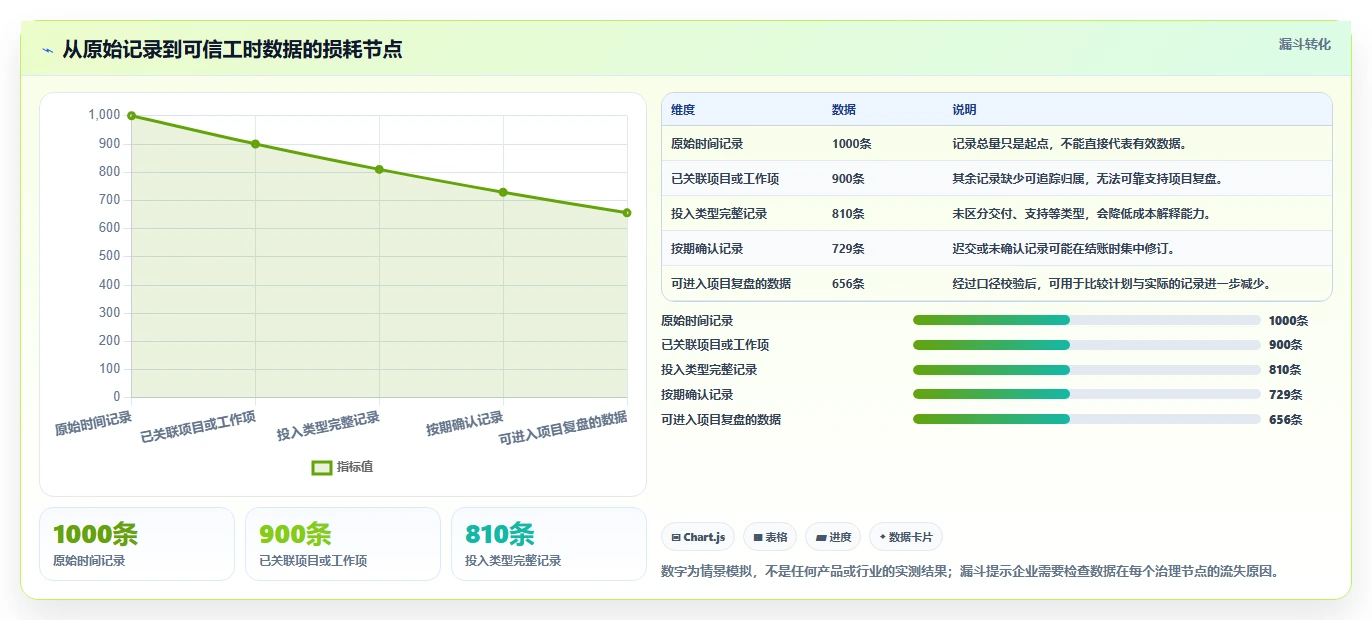Click the title 从原始记录到可信工时数据的损耗节点
Image resolution: width=1372 pixels, height=620 pixels.
point(232,50)
